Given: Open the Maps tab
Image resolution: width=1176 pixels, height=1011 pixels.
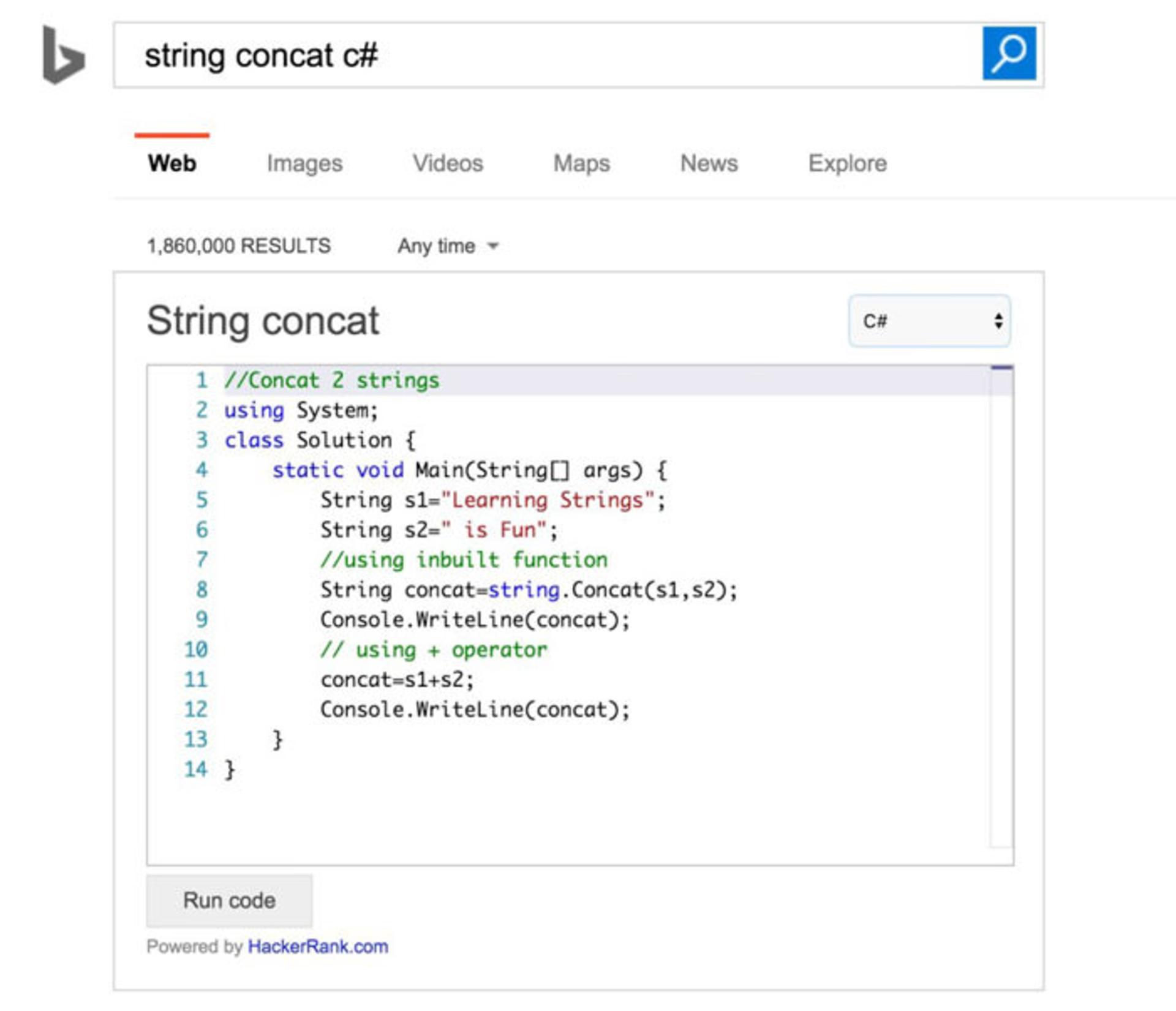Looking at the screenshot, I should 581,163.
